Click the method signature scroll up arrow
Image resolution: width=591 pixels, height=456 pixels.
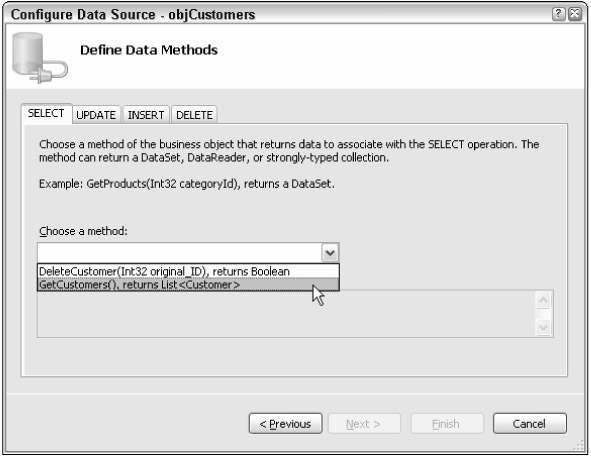544,300
